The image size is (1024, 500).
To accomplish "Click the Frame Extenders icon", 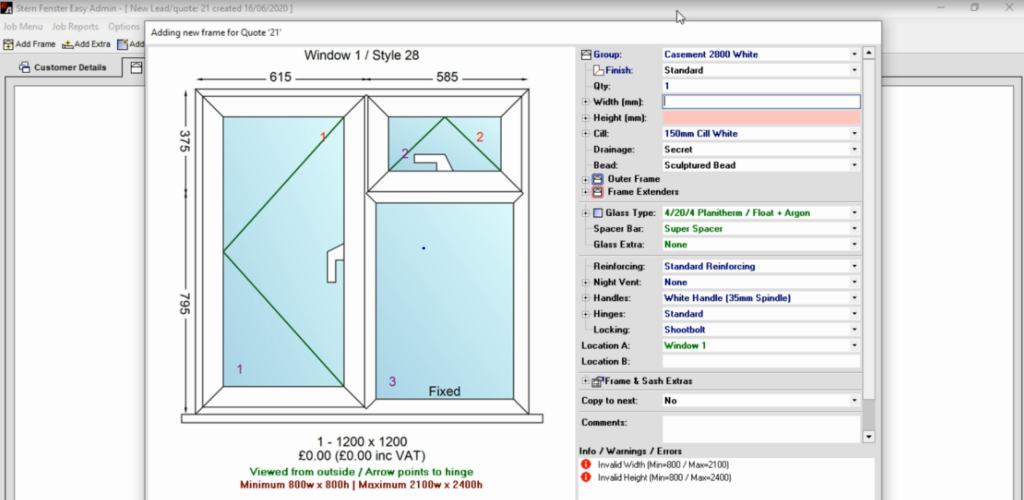I will coord(598,191).
